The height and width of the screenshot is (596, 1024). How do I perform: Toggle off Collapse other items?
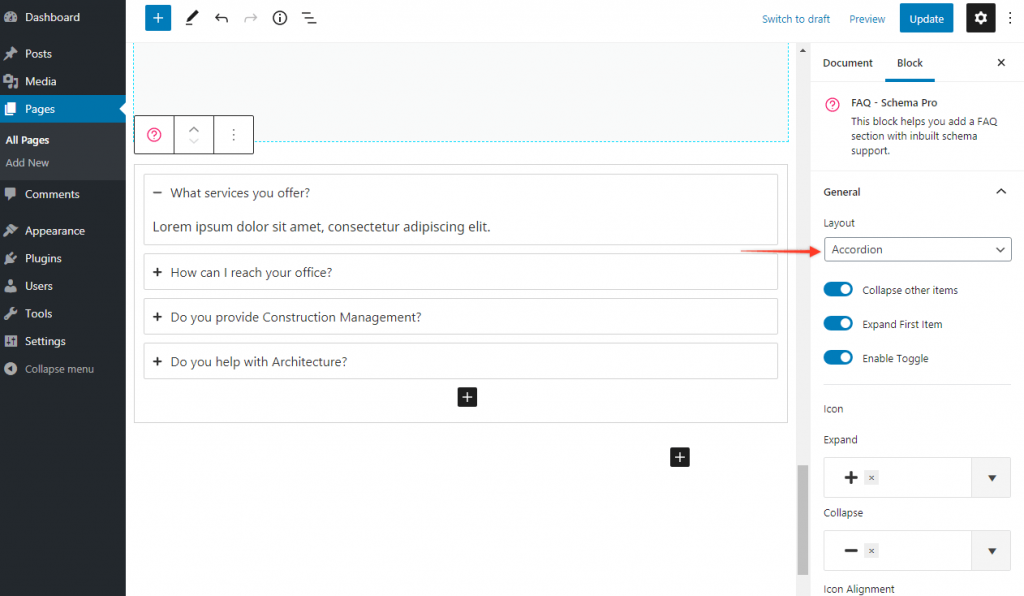pos(838,289)
